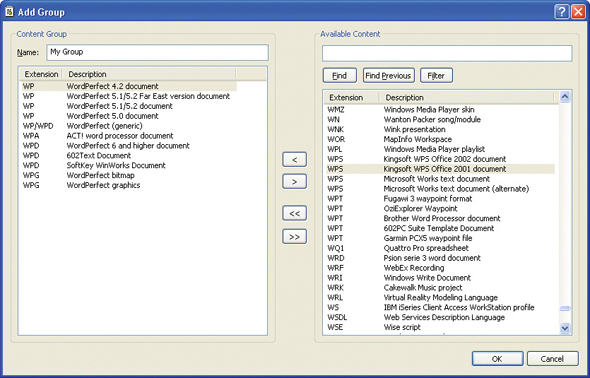This screenshot has height=378, width=590.
Task: Select SoftKey WinWorks Document row
Action: (128, 165)
